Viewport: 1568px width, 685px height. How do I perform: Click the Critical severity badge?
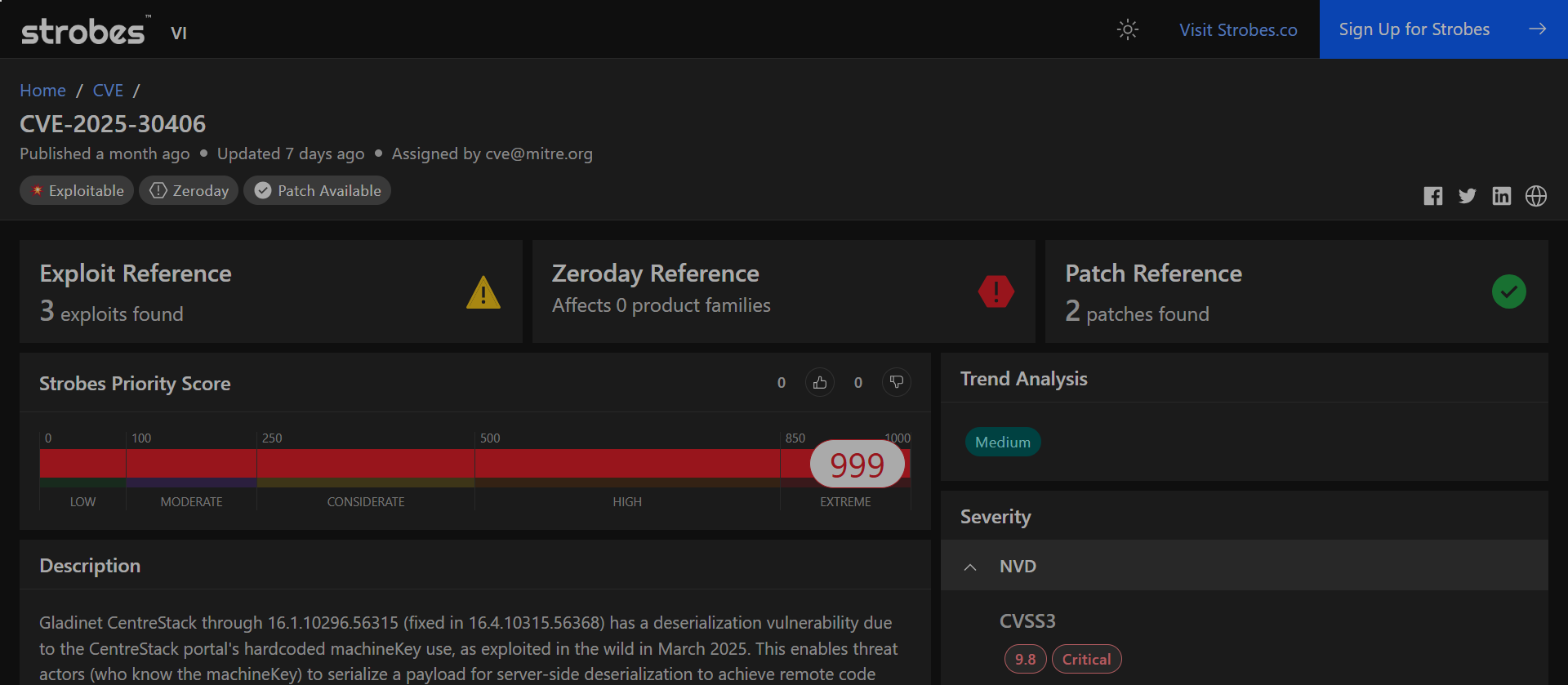coord(1086,659)
